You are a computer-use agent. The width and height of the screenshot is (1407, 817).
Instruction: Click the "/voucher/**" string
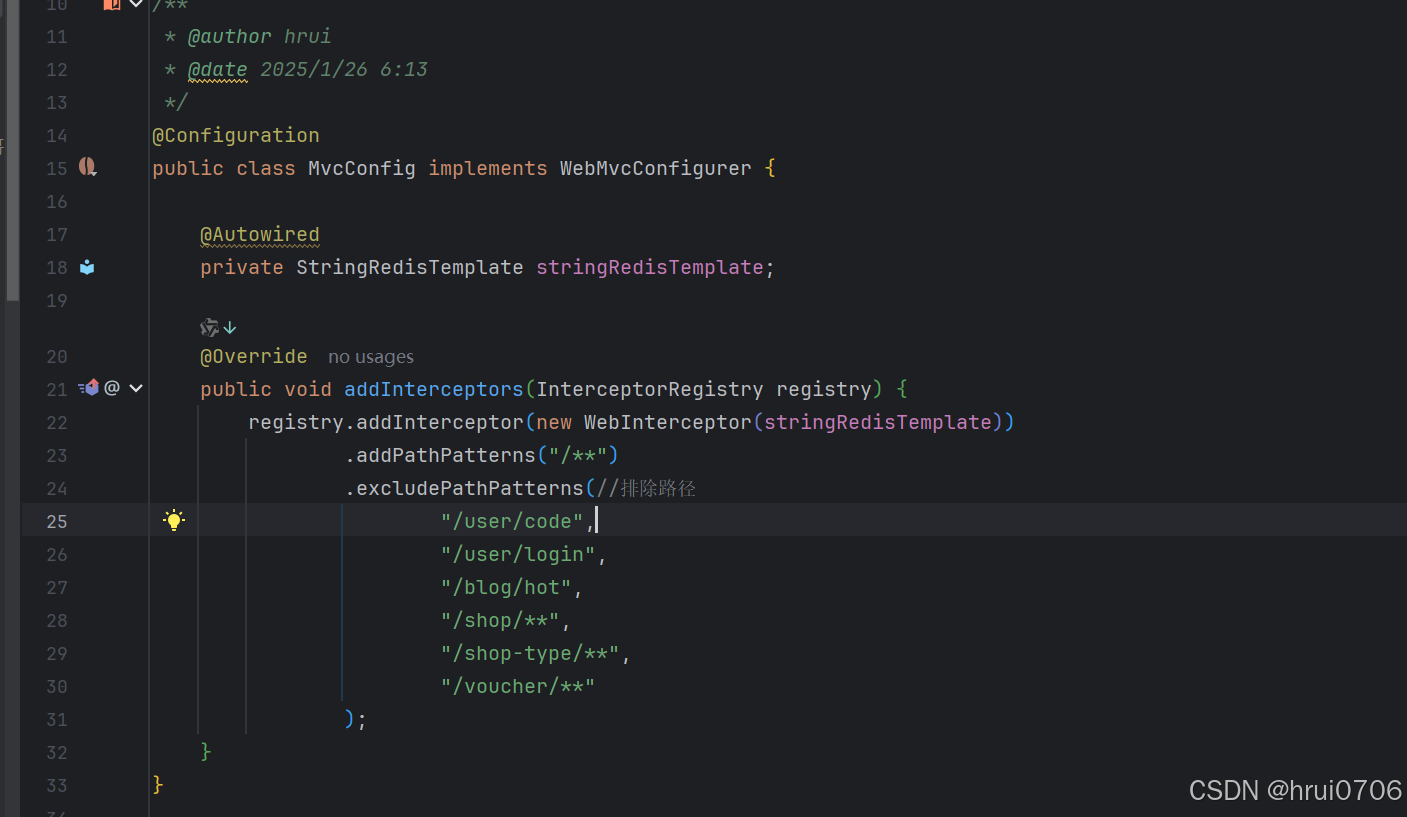click(x=518, y=686)
